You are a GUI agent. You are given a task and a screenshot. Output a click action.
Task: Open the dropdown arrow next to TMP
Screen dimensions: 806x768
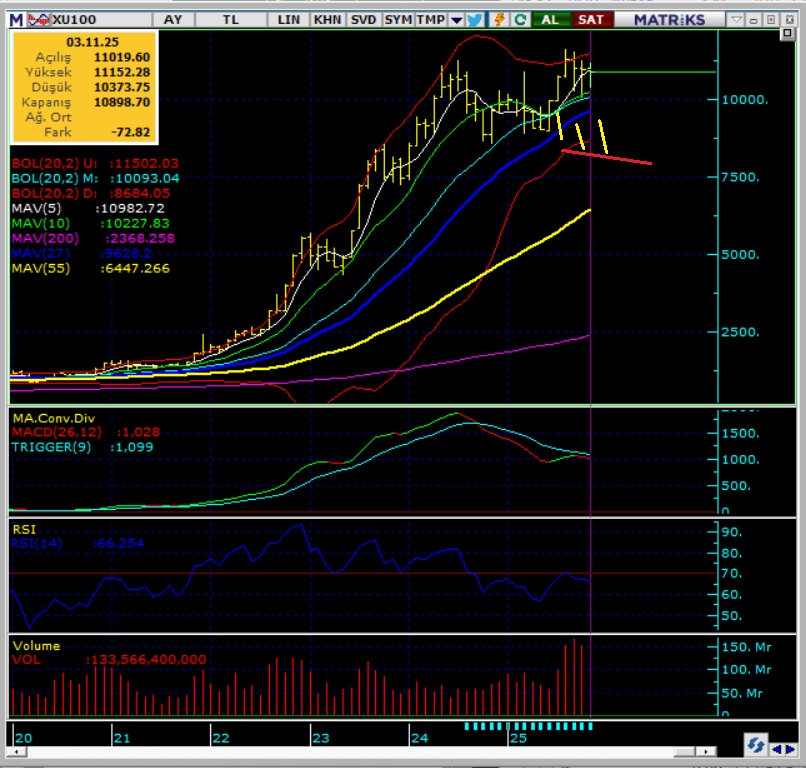tap(456, 19)
